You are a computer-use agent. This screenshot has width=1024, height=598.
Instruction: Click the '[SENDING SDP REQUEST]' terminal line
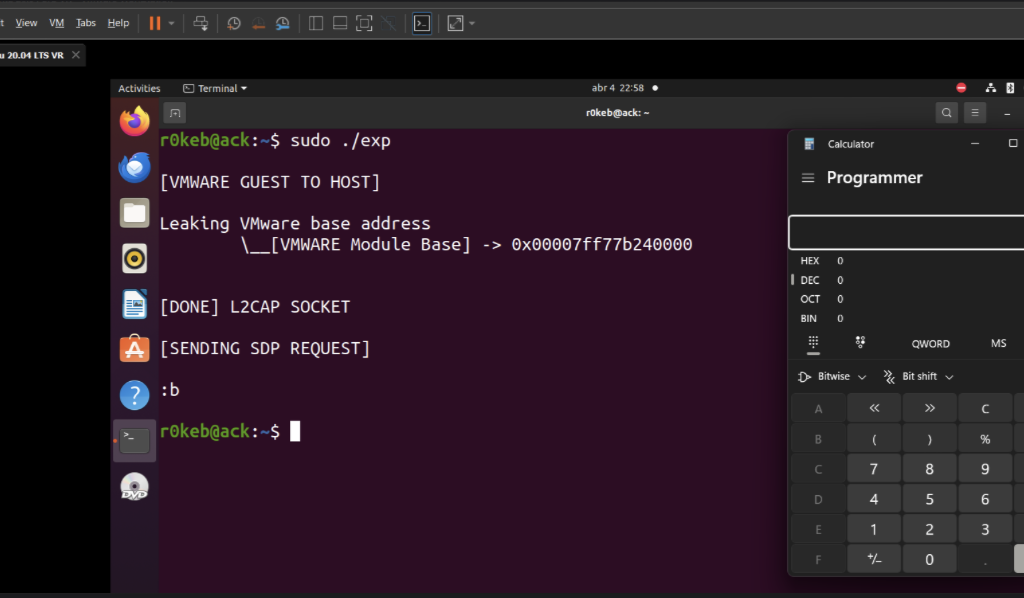pyautogui.click(x=265, y=349)
